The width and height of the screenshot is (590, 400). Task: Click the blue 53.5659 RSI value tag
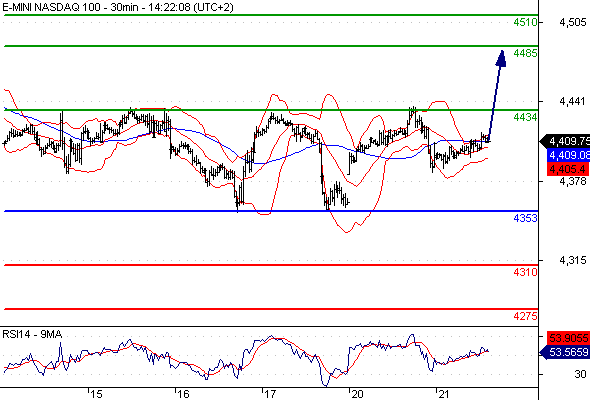(x=565, y=352)
